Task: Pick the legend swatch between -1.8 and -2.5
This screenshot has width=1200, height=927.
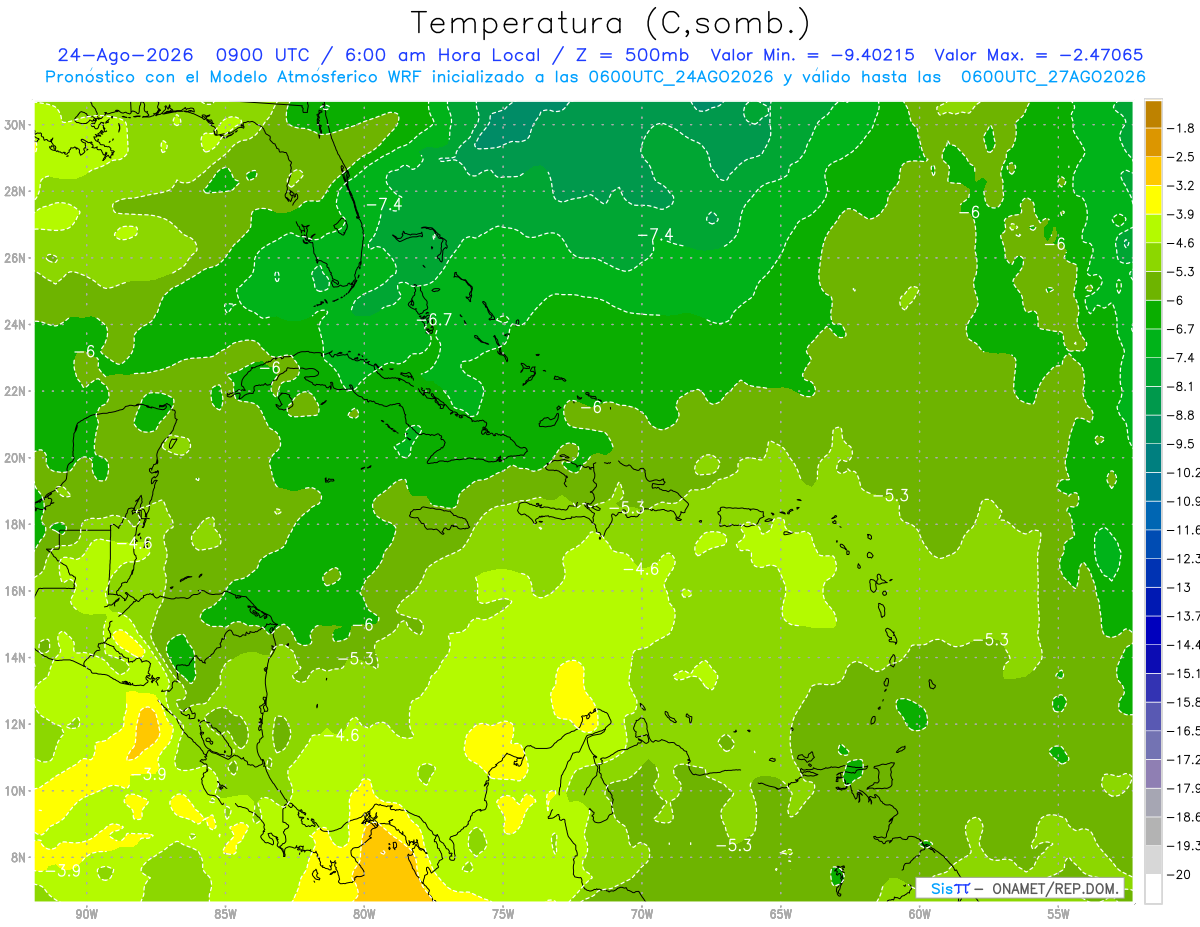Action: pos(1153,142)
